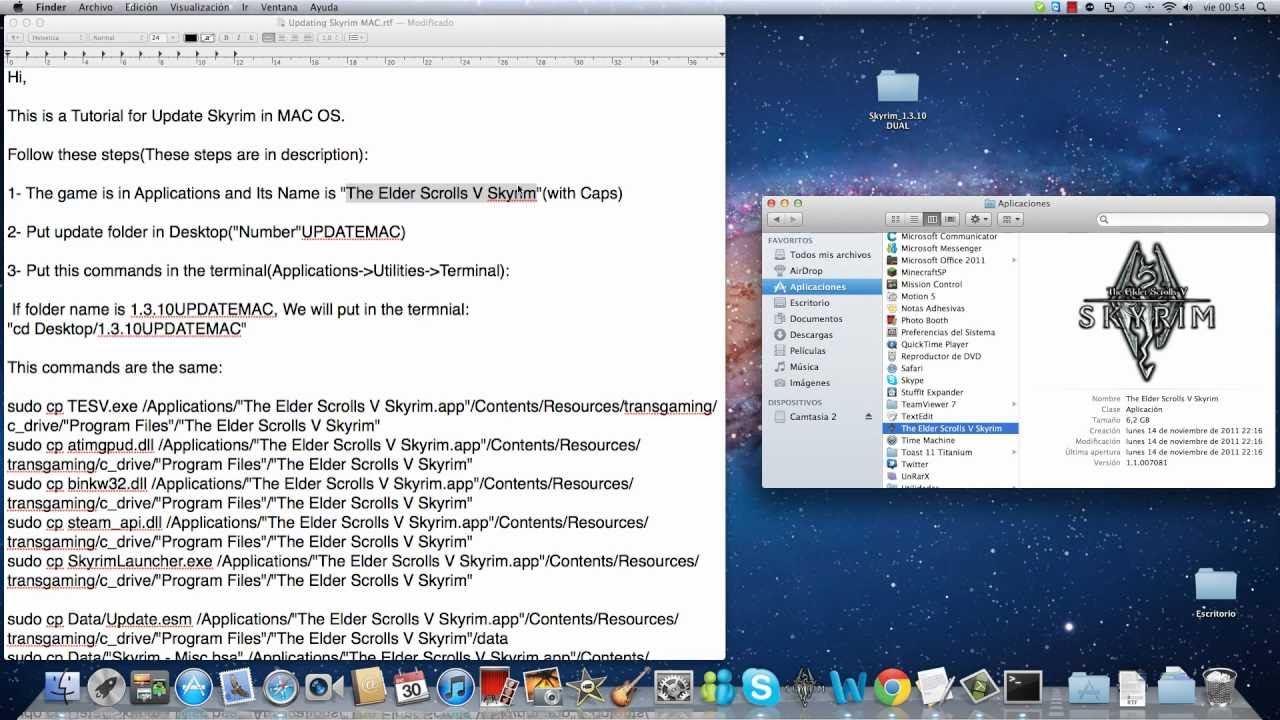This screenshot has height=720, width=1280.
Task: Select AirDrop in Finder sidebar
Action: (x=806, y=271)
